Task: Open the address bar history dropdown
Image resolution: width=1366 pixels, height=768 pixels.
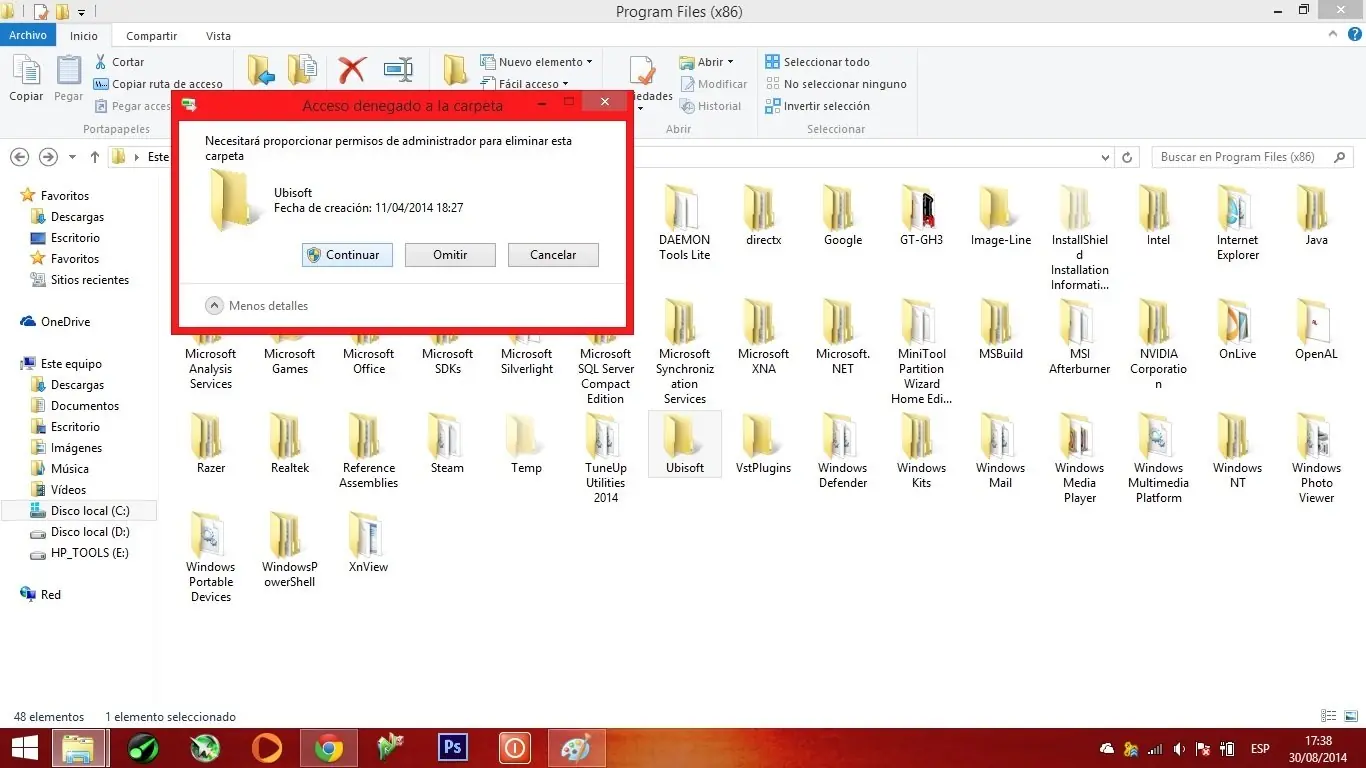Action: pyautogui.click(x=1105, y=157)
